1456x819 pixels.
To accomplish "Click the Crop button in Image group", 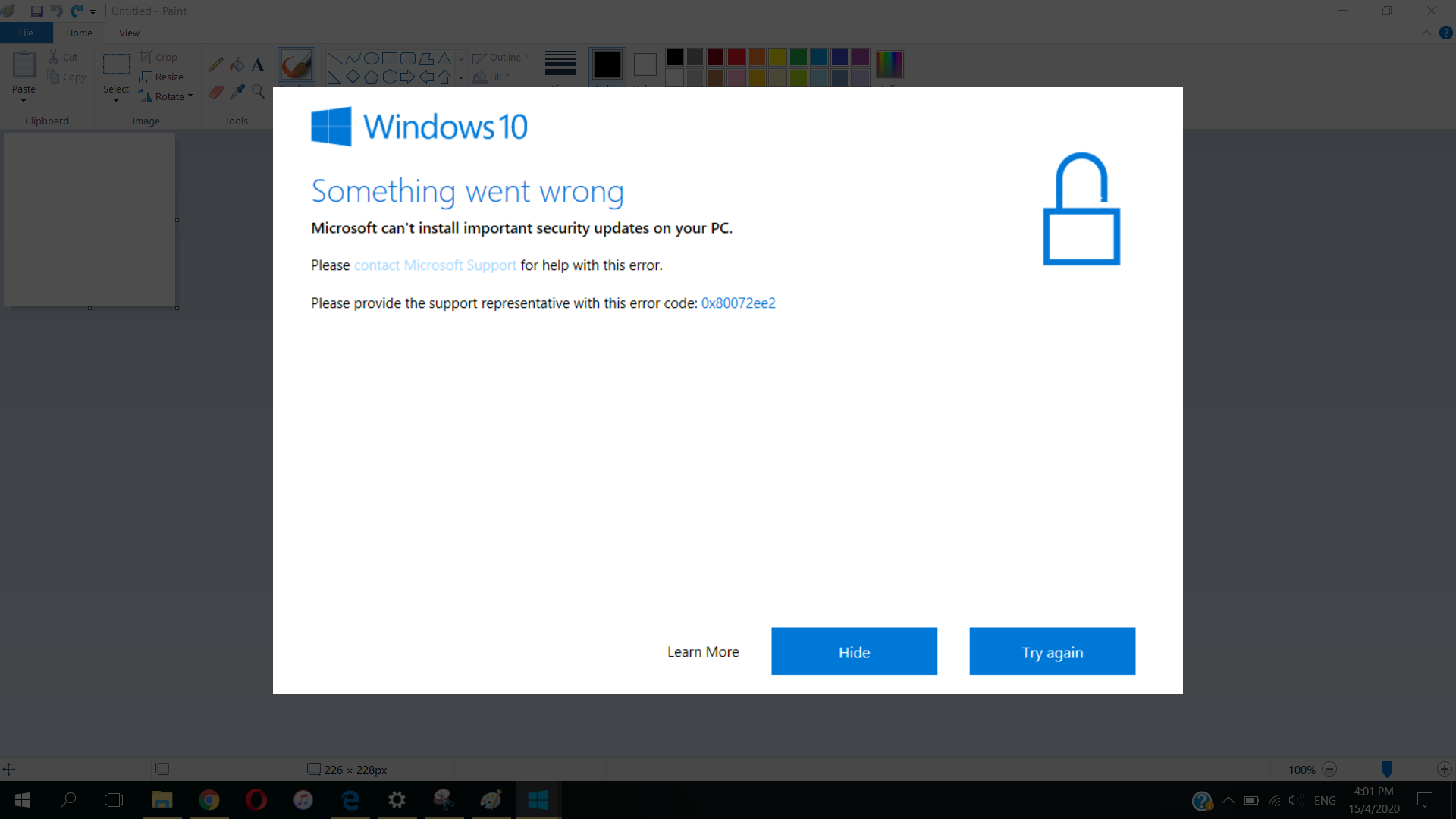I will pos(158,57).
